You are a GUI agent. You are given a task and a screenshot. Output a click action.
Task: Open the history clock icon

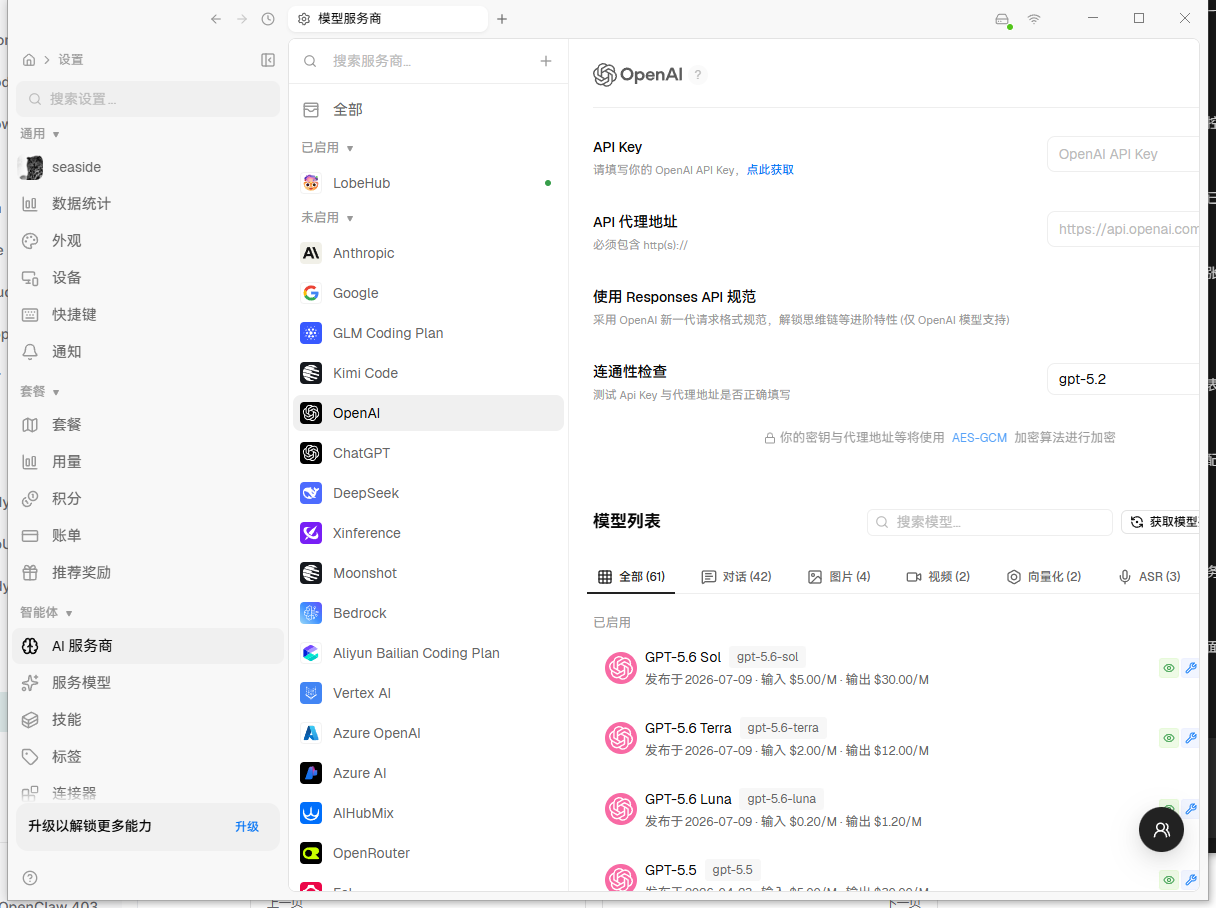(268, 19)
